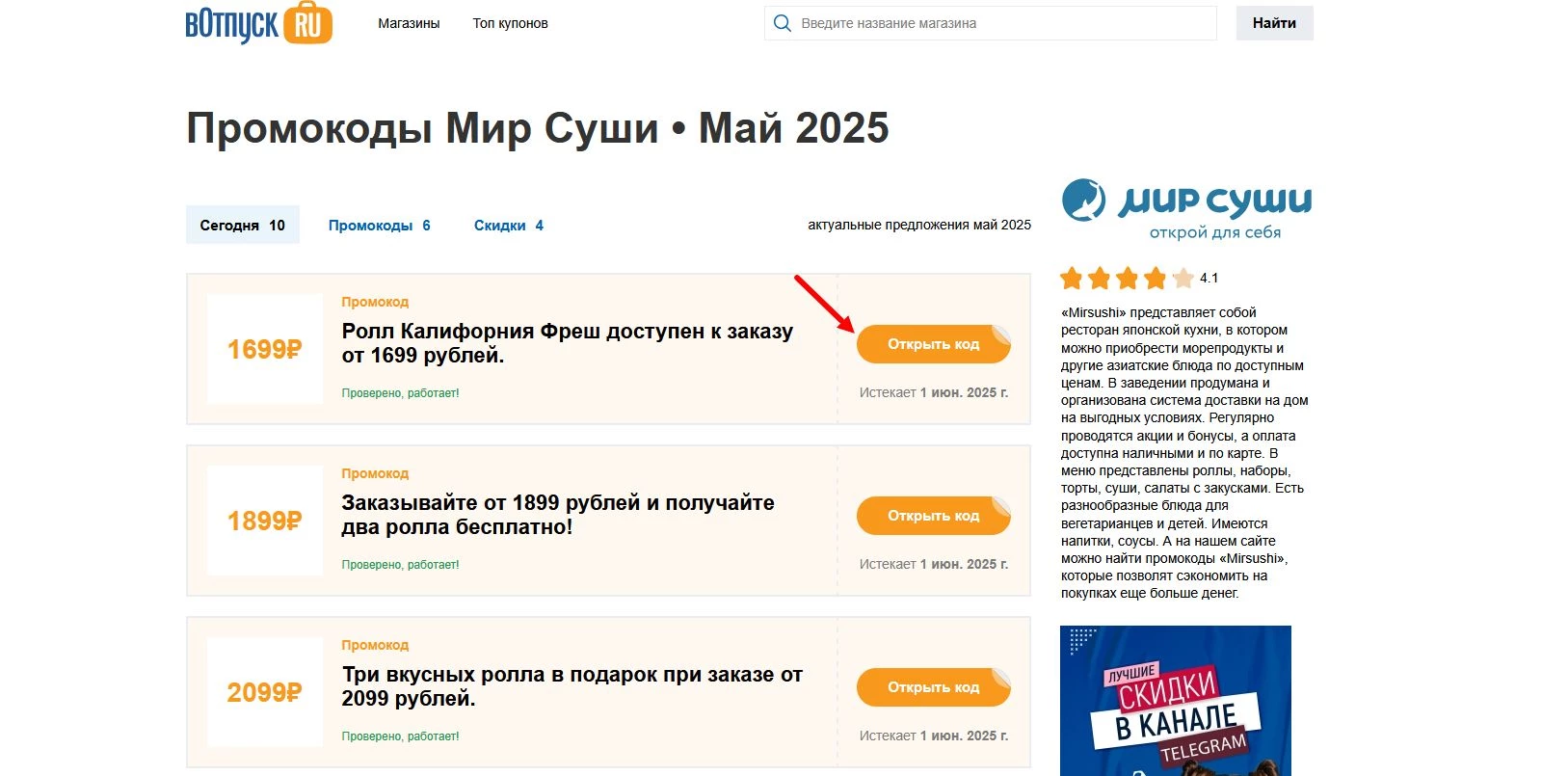Open the Топ купонов menu item
The image size is (1568, 776).
510,23
